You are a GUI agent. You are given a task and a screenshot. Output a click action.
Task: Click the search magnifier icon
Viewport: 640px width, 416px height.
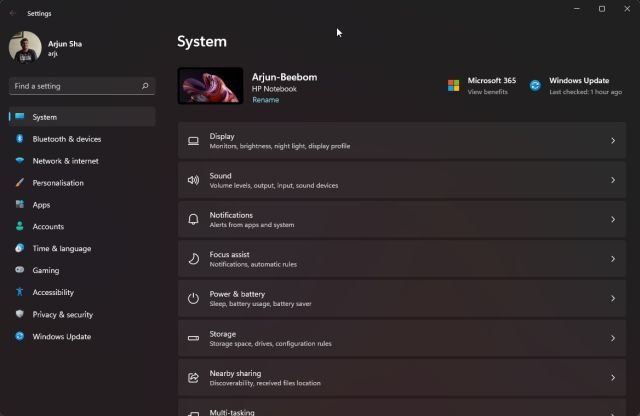point(145,86)
